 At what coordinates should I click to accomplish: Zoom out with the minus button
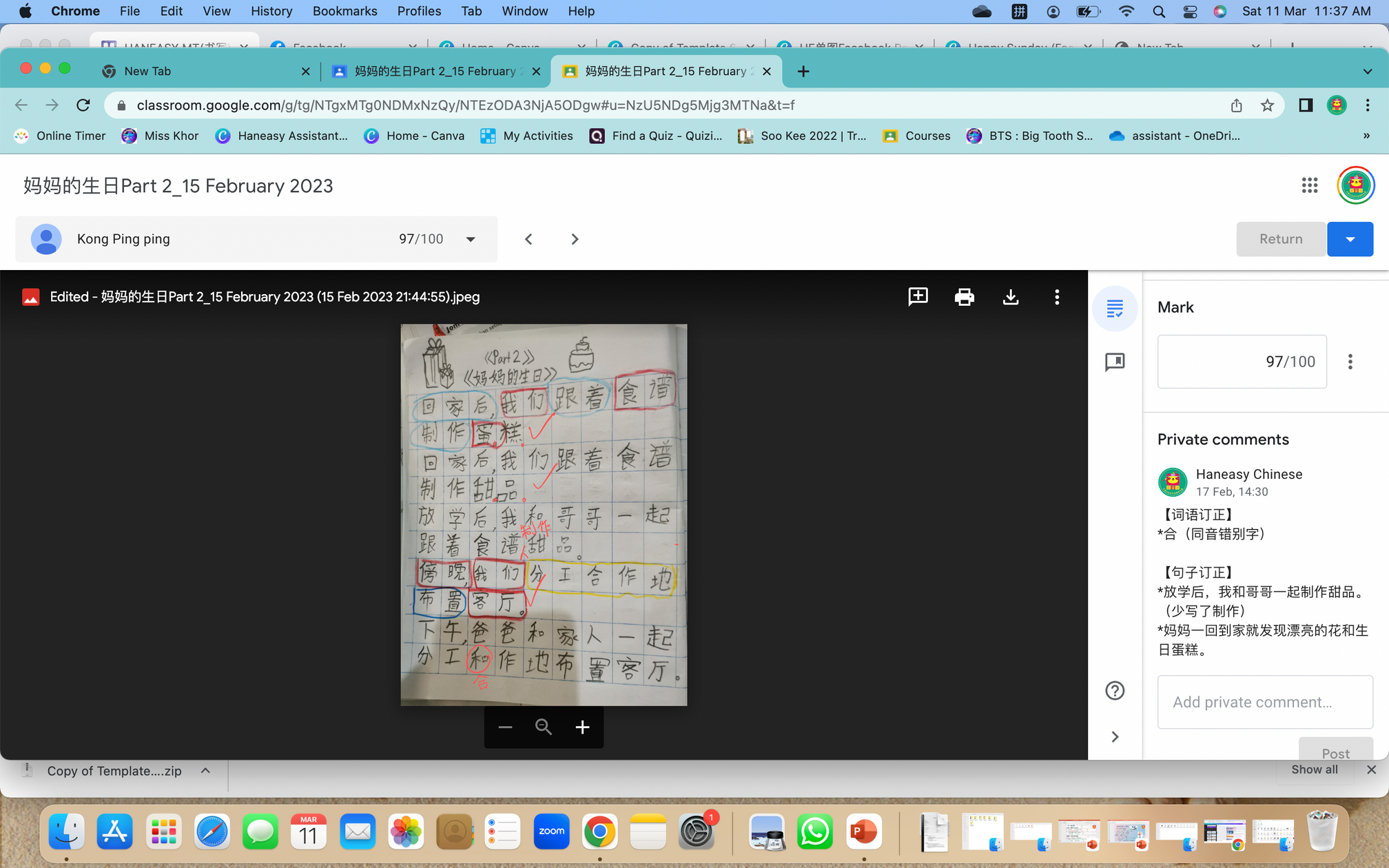click(505, 727)
